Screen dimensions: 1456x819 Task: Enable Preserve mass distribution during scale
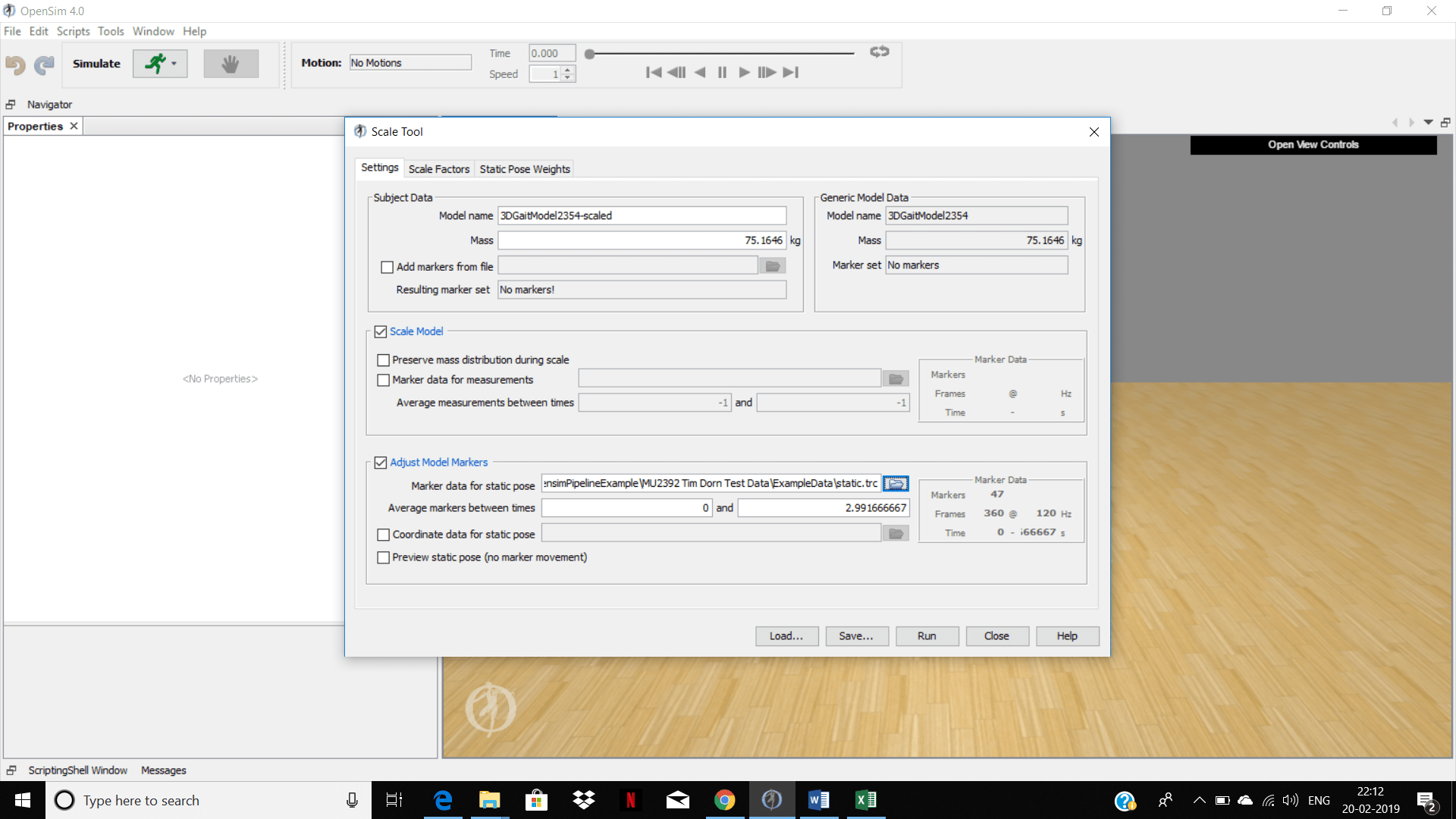tap(383, 360)
